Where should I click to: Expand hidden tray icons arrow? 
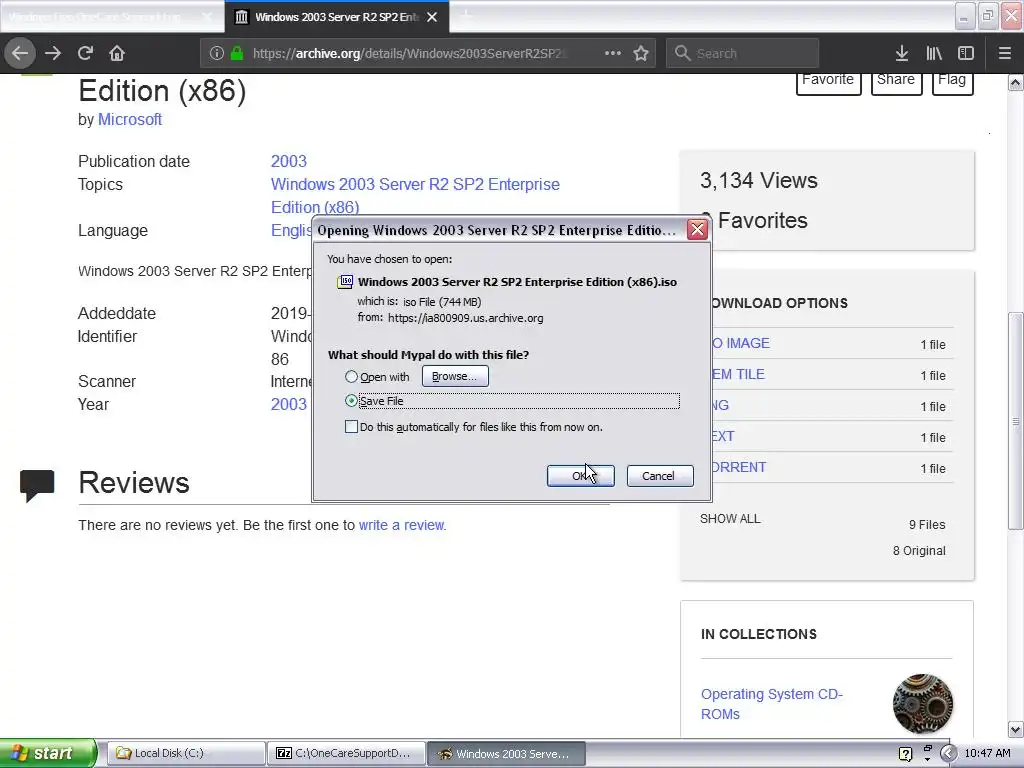click(948, 754)
